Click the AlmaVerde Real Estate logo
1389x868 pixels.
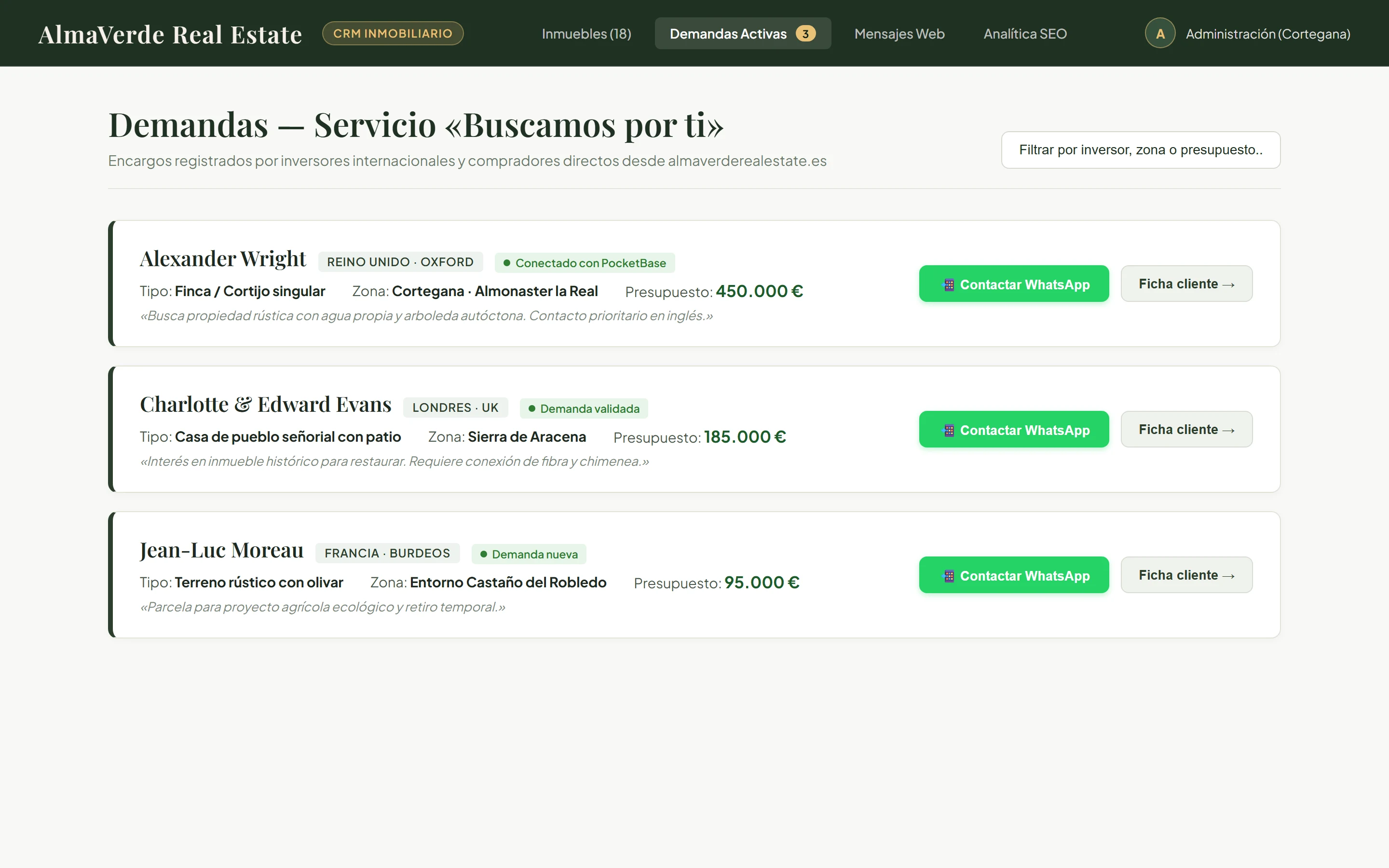tap(170, 34)
